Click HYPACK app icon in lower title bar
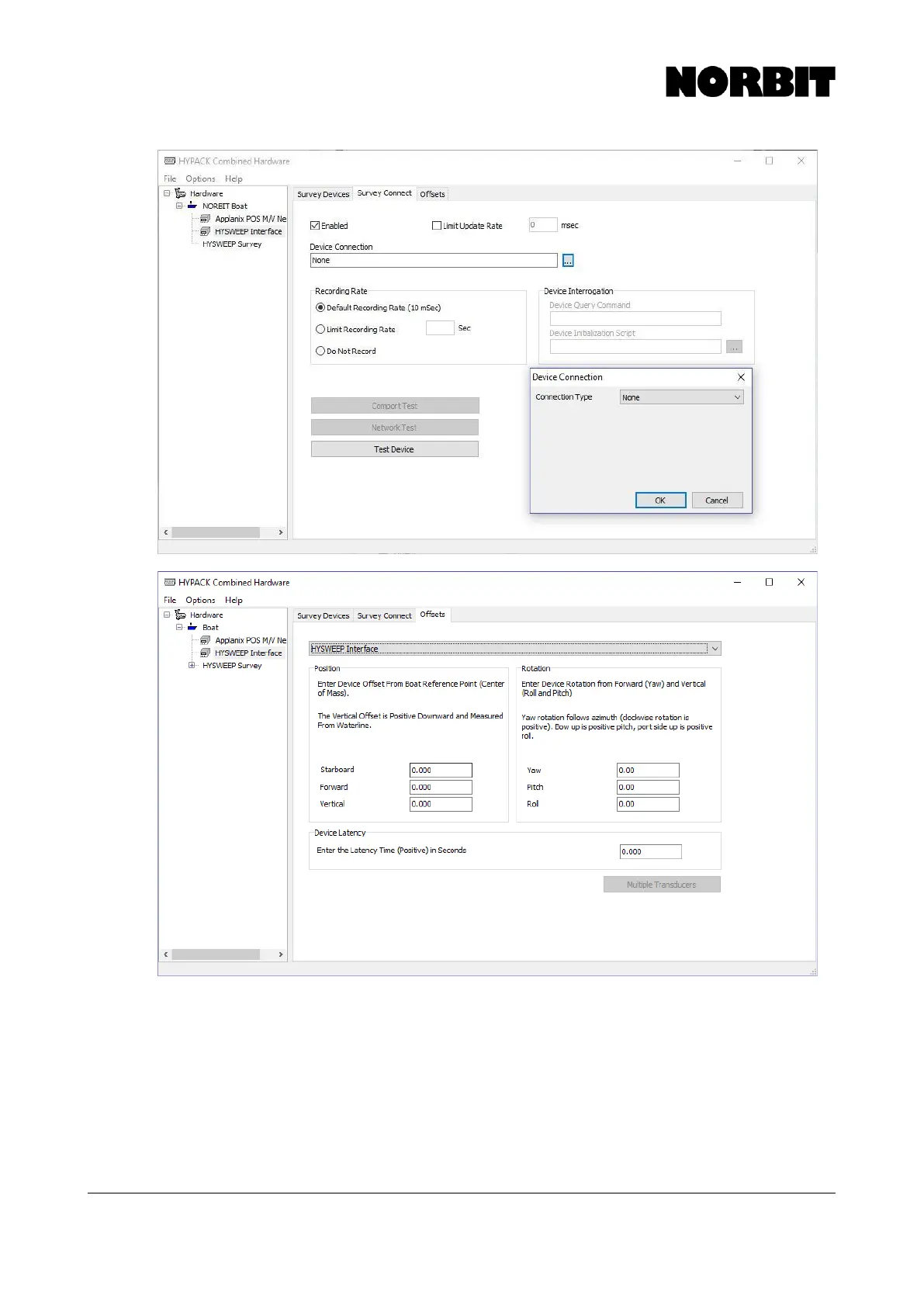This screenshot has width=924, height=1306. click(x=170, y=582)
